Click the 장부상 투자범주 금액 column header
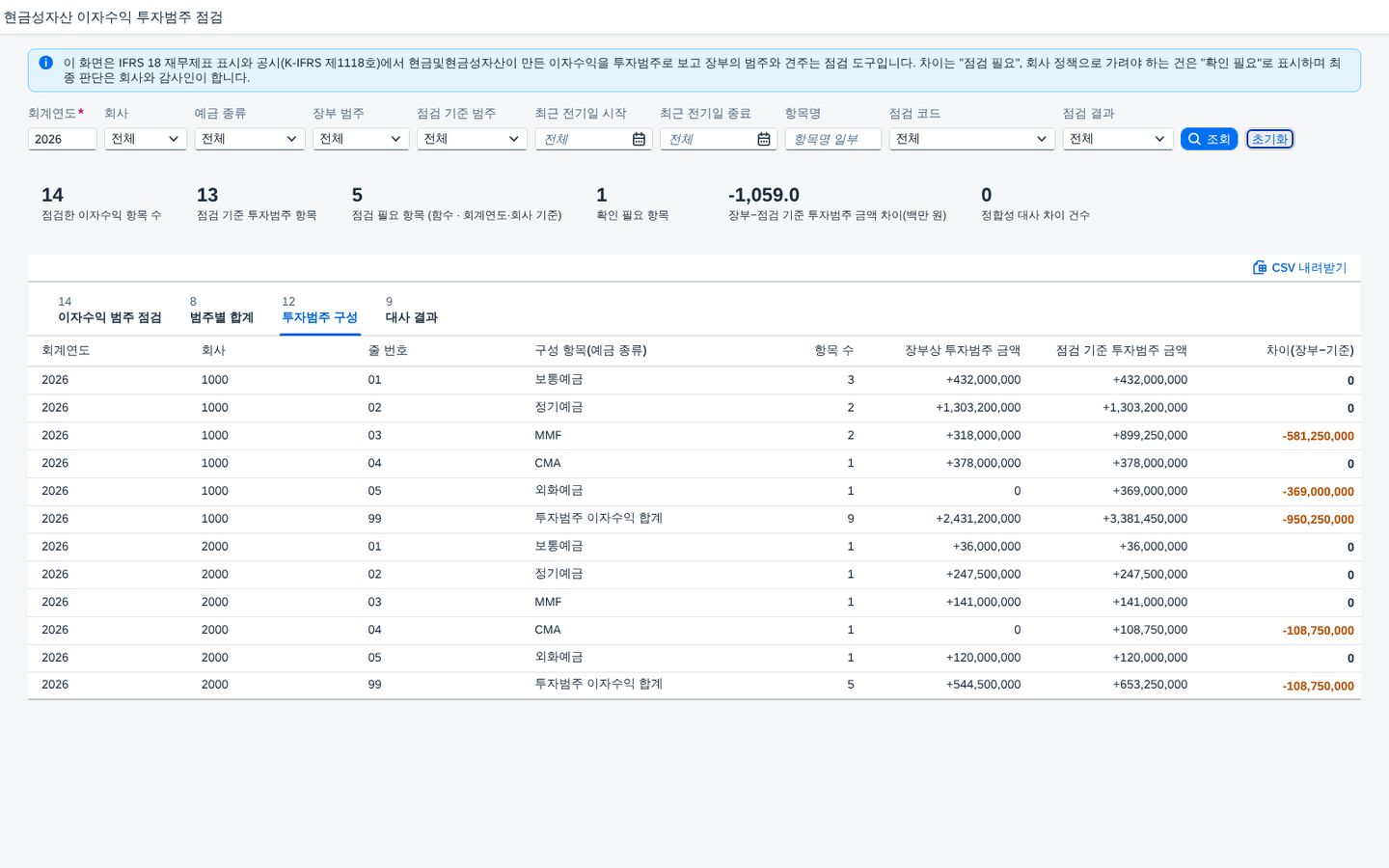This screenshot has height=868, width=1389. click(963, 350)
